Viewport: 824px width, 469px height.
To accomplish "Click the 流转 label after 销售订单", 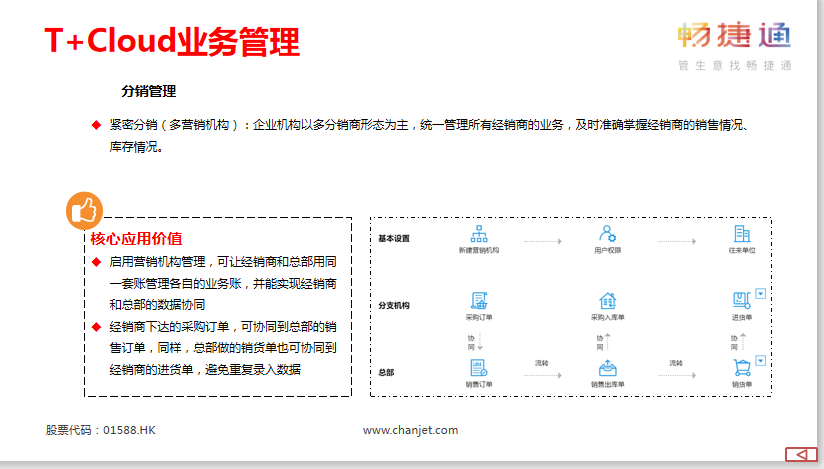I will coord(541,363).
